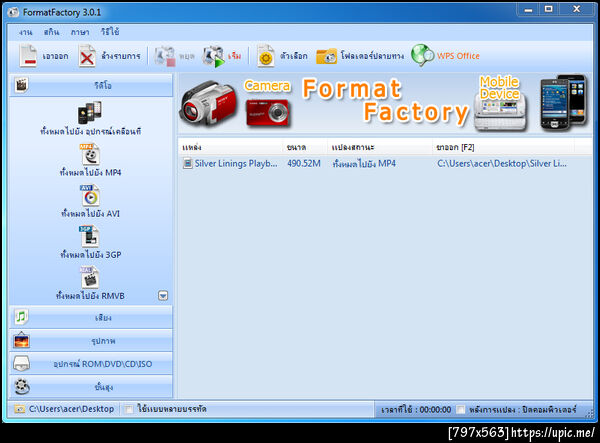Sort by the Size (ขนาด) column header
Screen dimensions: 600x443
(306, 147)
